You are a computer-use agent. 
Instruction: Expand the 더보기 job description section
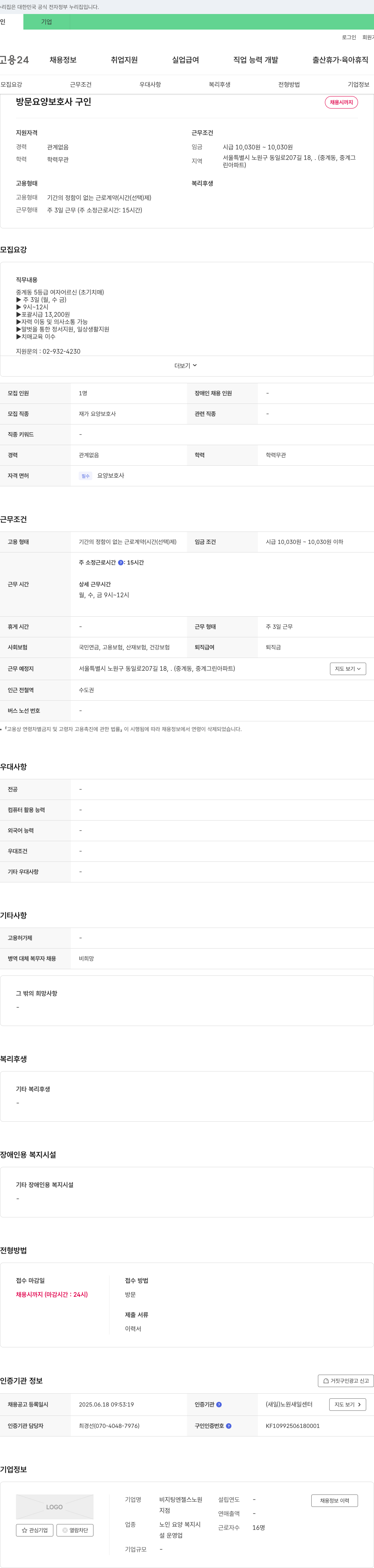[186, 365]
